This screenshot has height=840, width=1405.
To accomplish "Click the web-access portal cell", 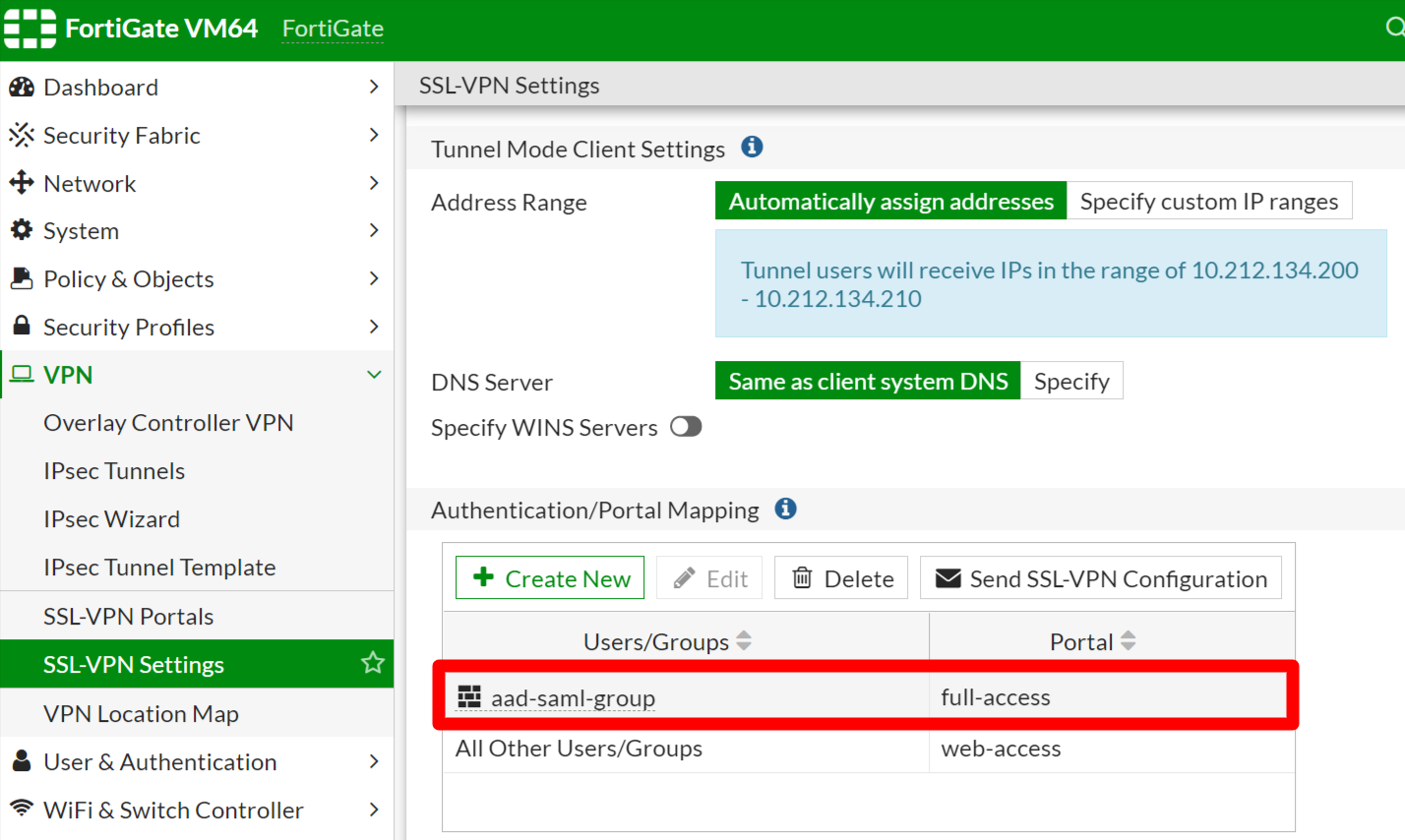I will [1002, 749].
